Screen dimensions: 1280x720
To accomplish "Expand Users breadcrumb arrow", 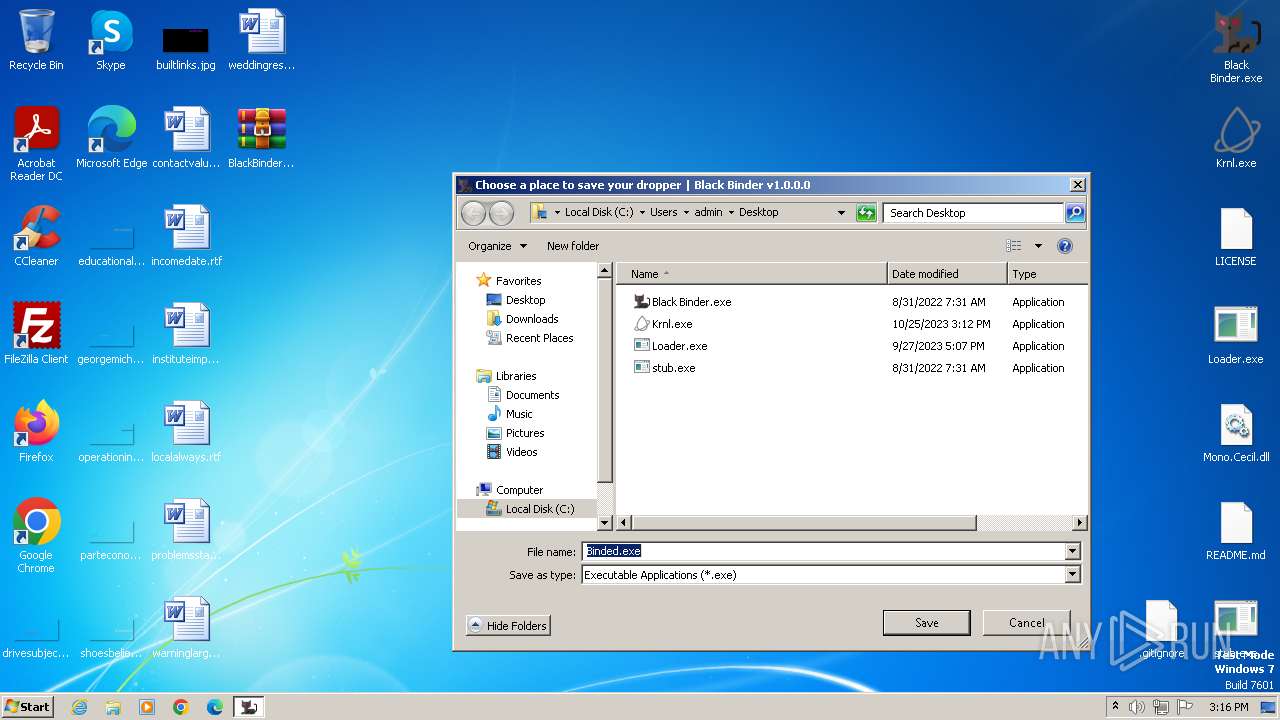I will [686, 212].
